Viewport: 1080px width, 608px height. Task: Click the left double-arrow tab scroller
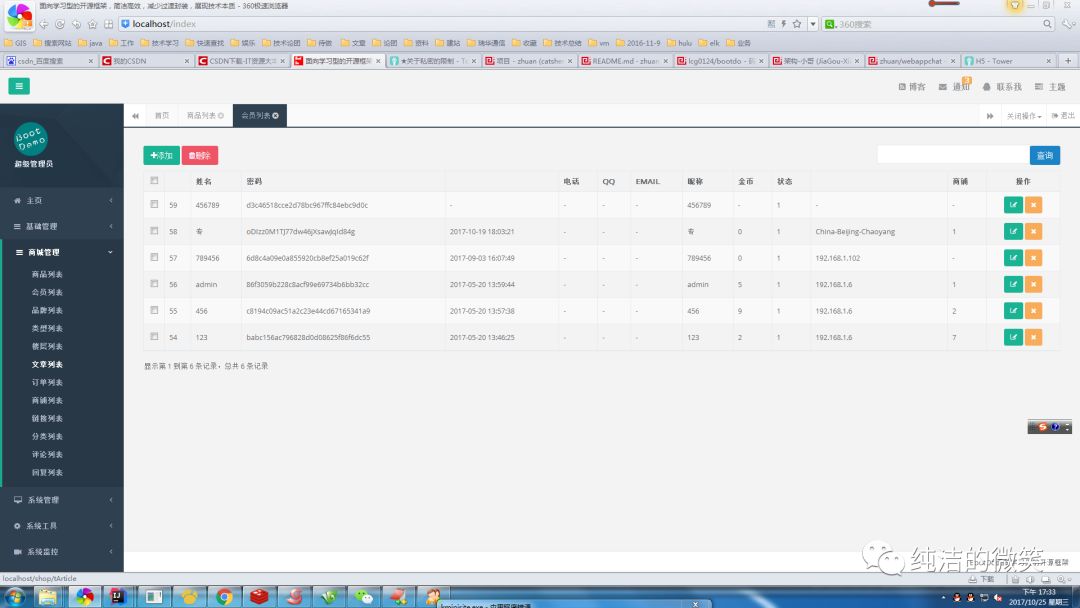pos(135,115)
